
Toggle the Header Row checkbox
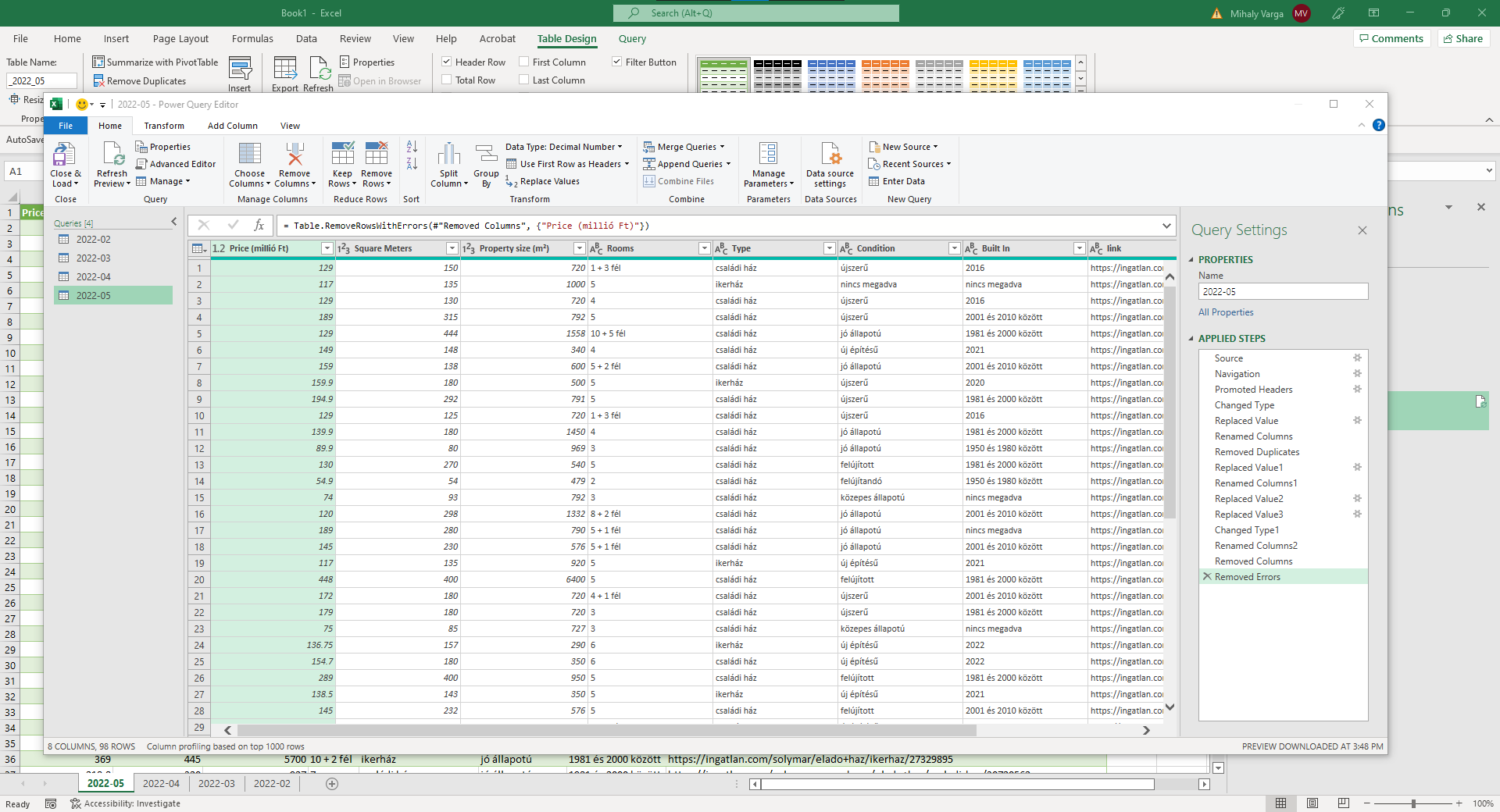click(x=447, y=62)
